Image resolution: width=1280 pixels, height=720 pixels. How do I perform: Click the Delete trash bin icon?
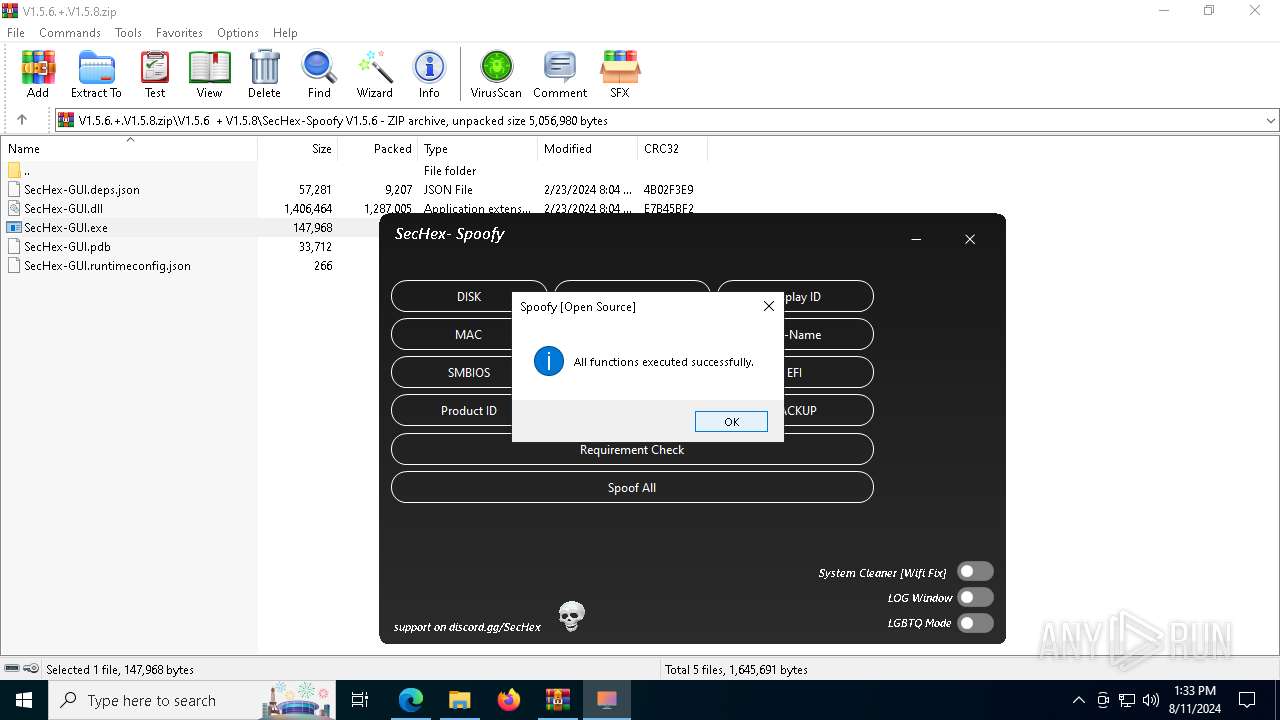point(264,75)
